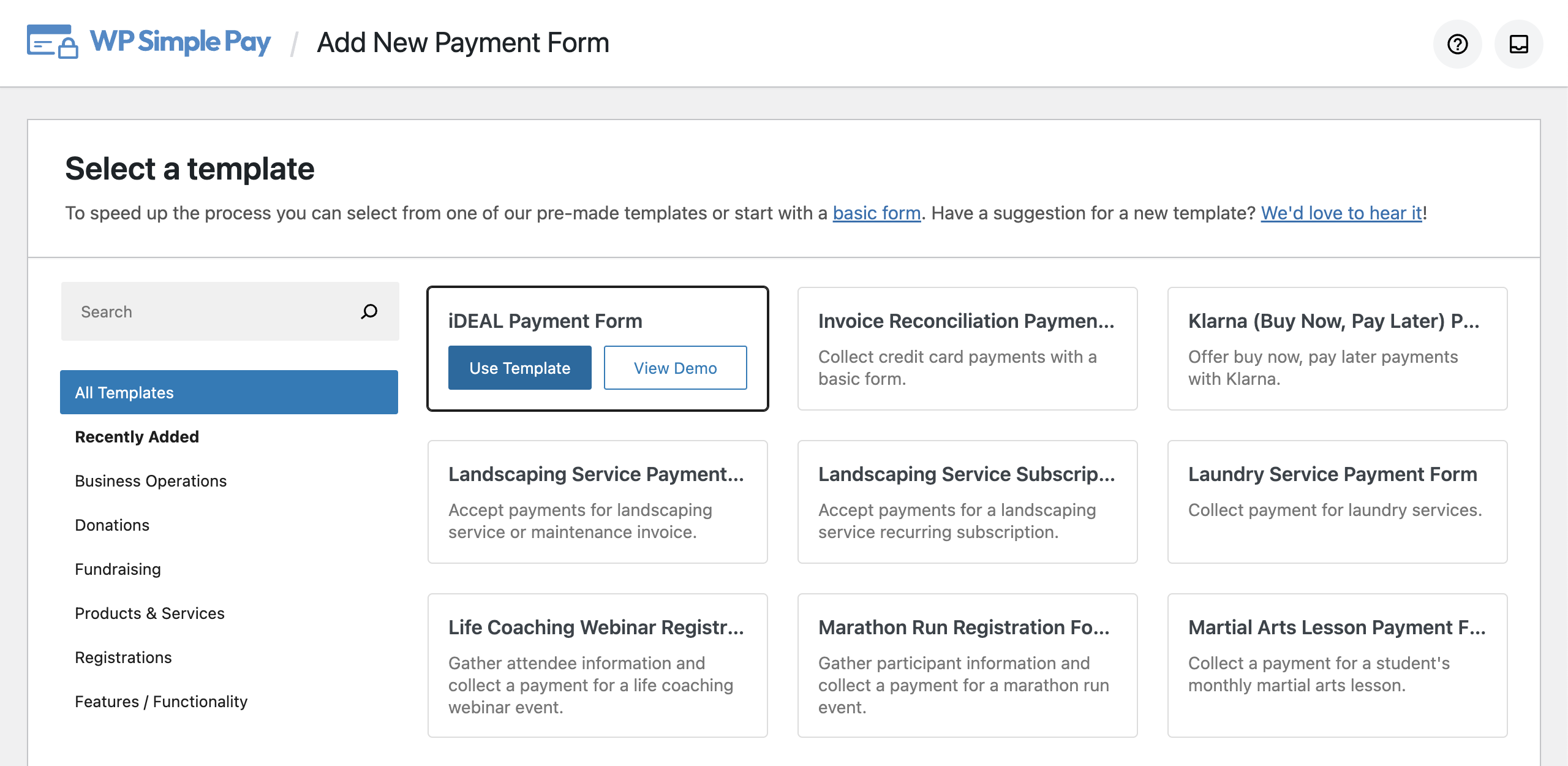
Task: Select the Recently Added category
Action: (136, 436)
